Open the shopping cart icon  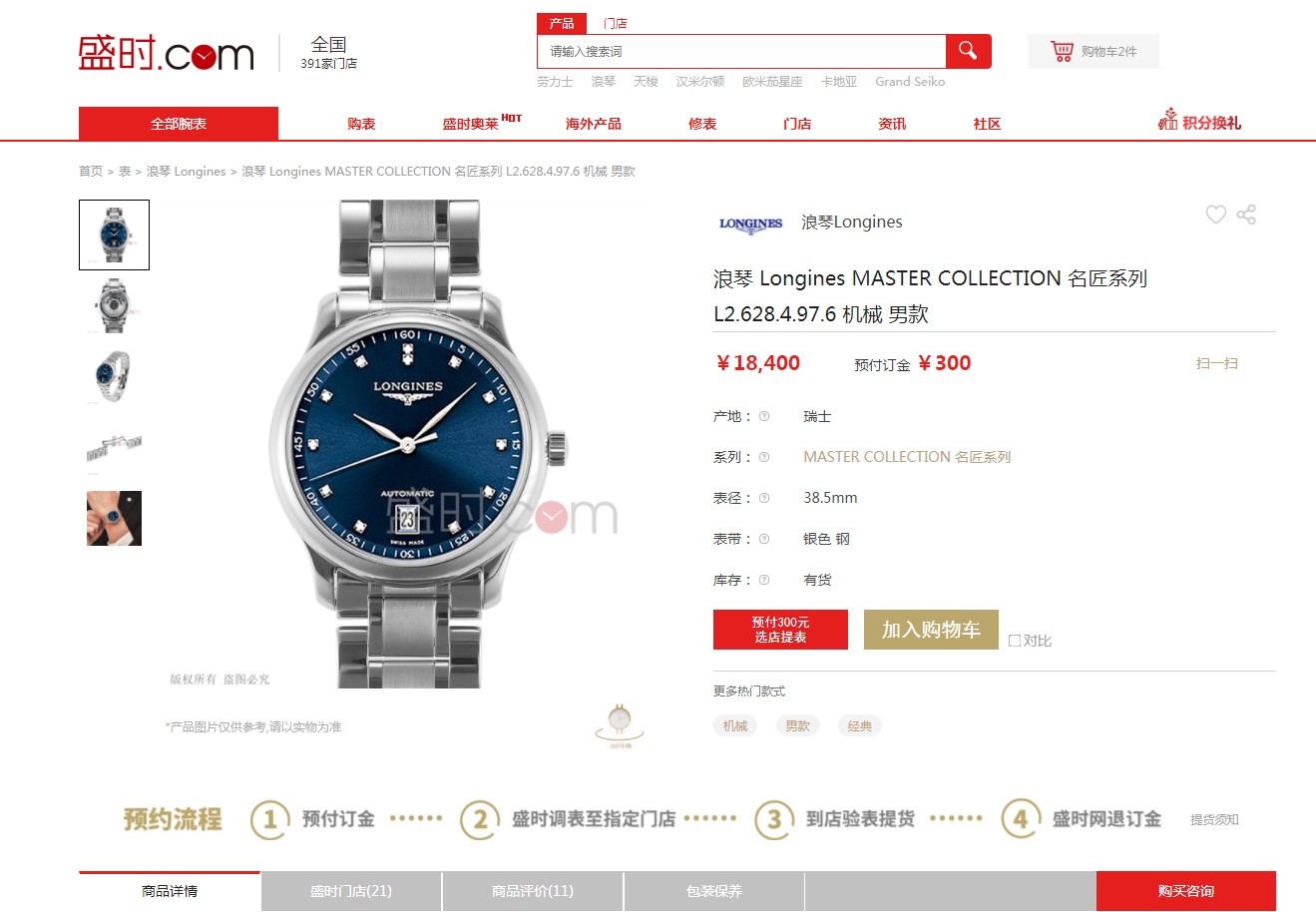1062,51
